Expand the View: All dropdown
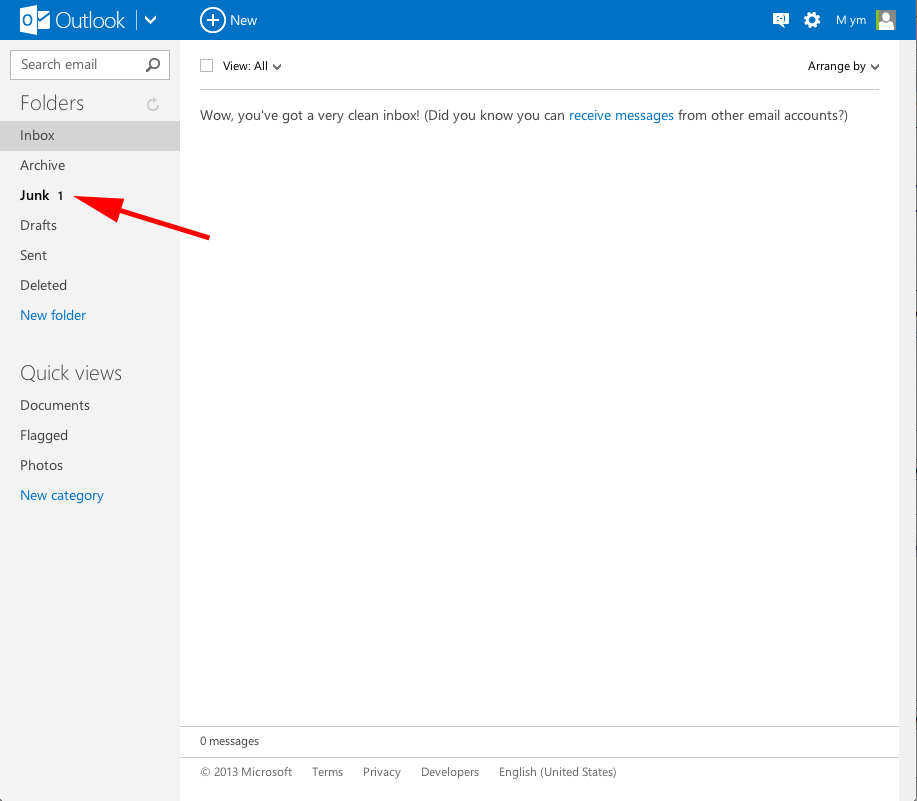917x801 pixels. click(x=252, y=66)
